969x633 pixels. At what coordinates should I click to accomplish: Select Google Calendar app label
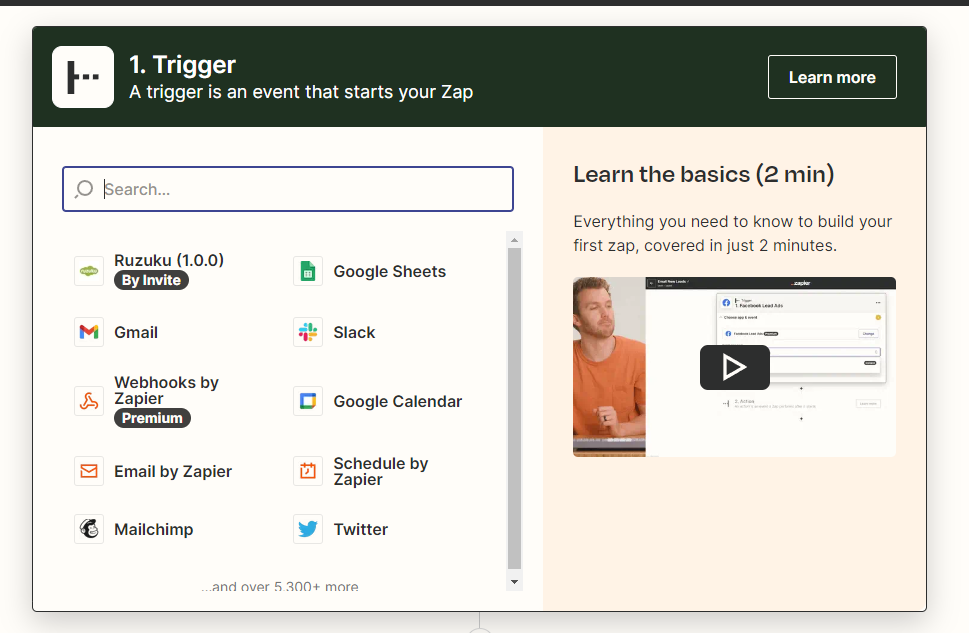tap(397, 402)
